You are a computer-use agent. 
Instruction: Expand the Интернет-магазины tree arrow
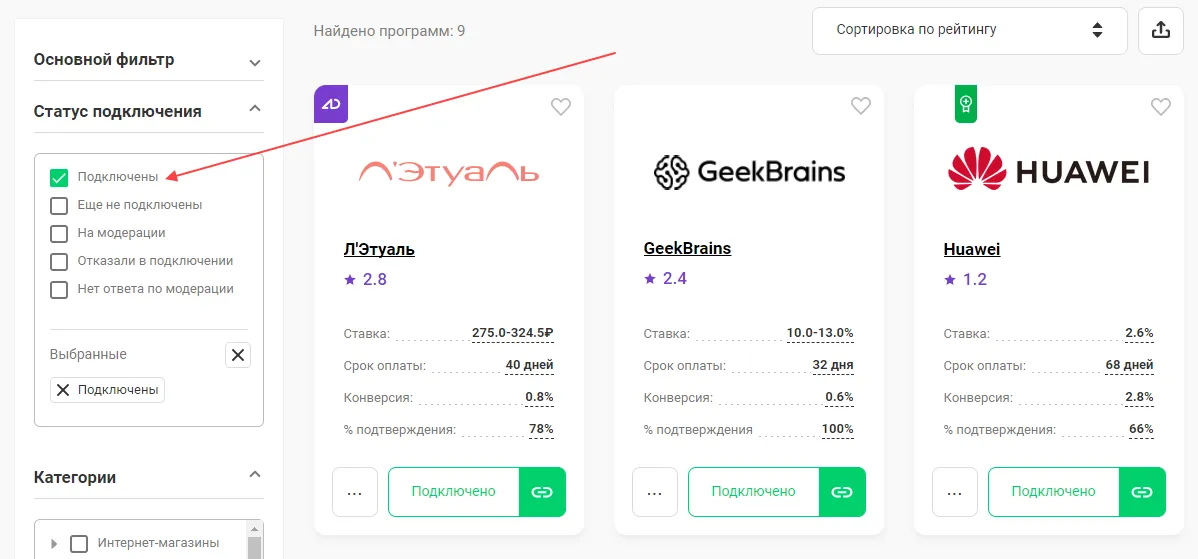click(54, 544)
